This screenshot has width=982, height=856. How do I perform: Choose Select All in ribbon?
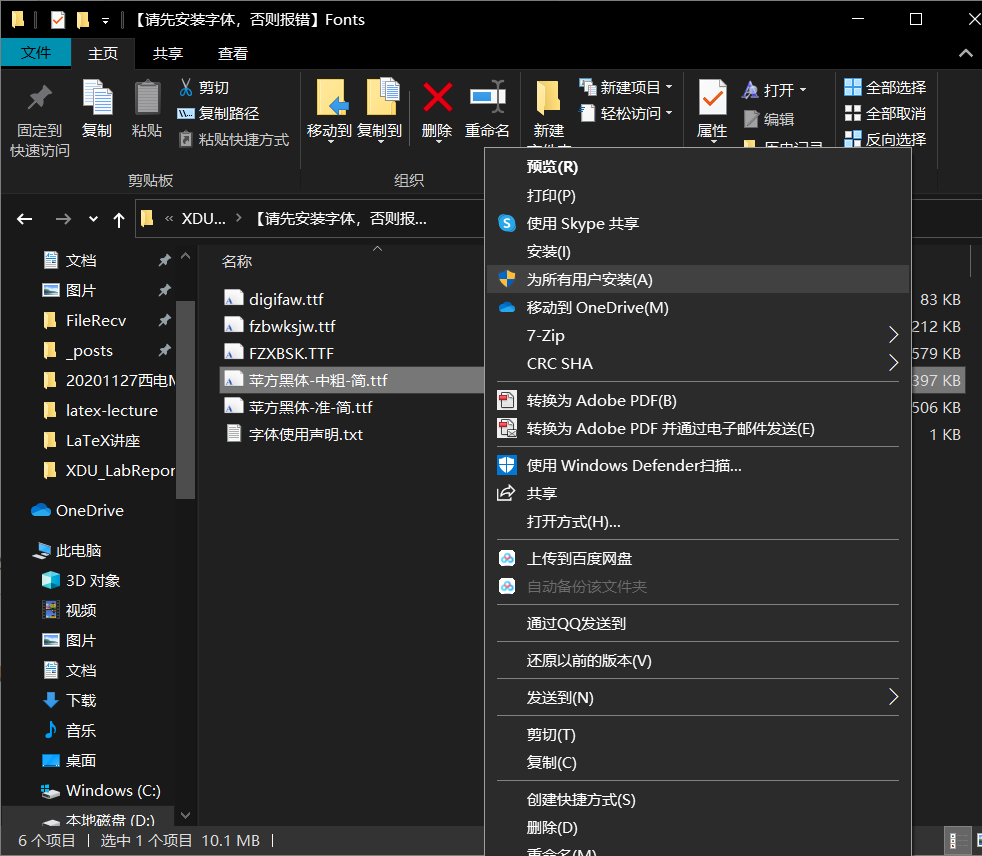click(885, 88)
